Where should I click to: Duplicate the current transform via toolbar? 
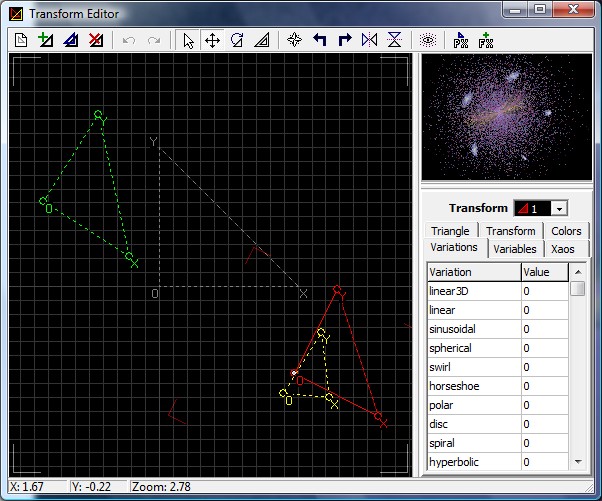click(70, 41)
